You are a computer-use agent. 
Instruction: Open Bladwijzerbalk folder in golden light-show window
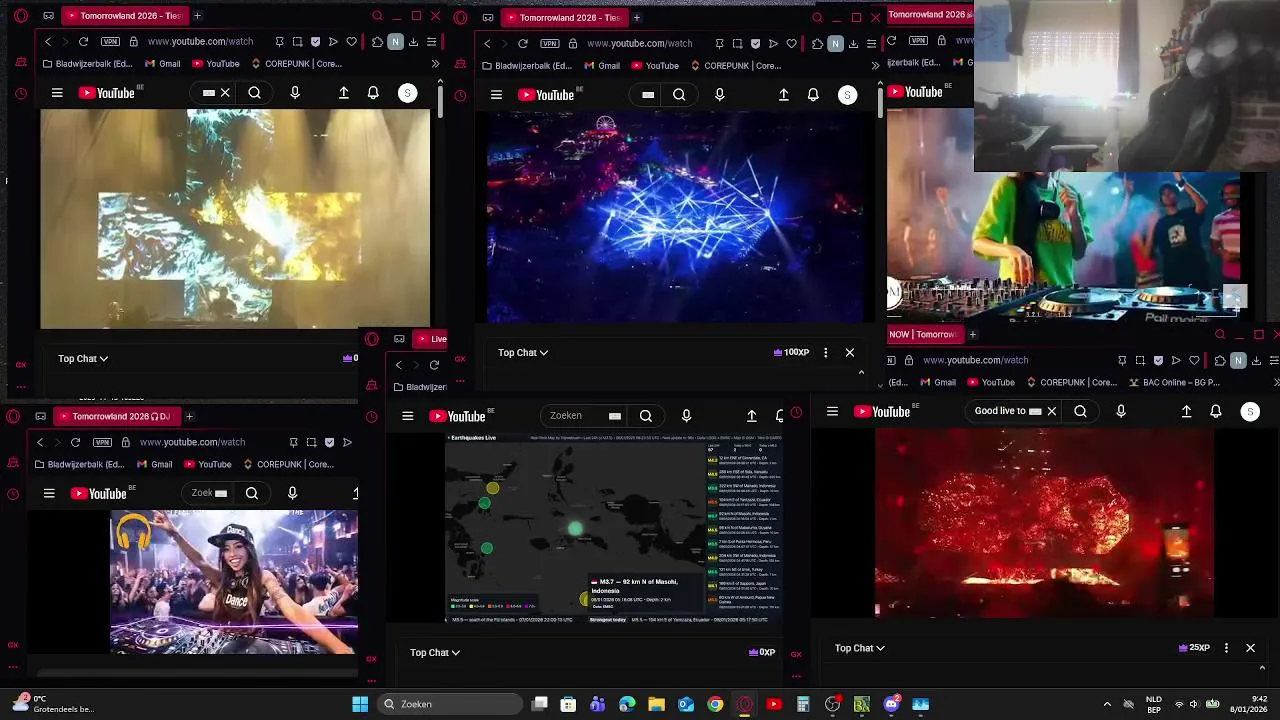coord(89,64)
